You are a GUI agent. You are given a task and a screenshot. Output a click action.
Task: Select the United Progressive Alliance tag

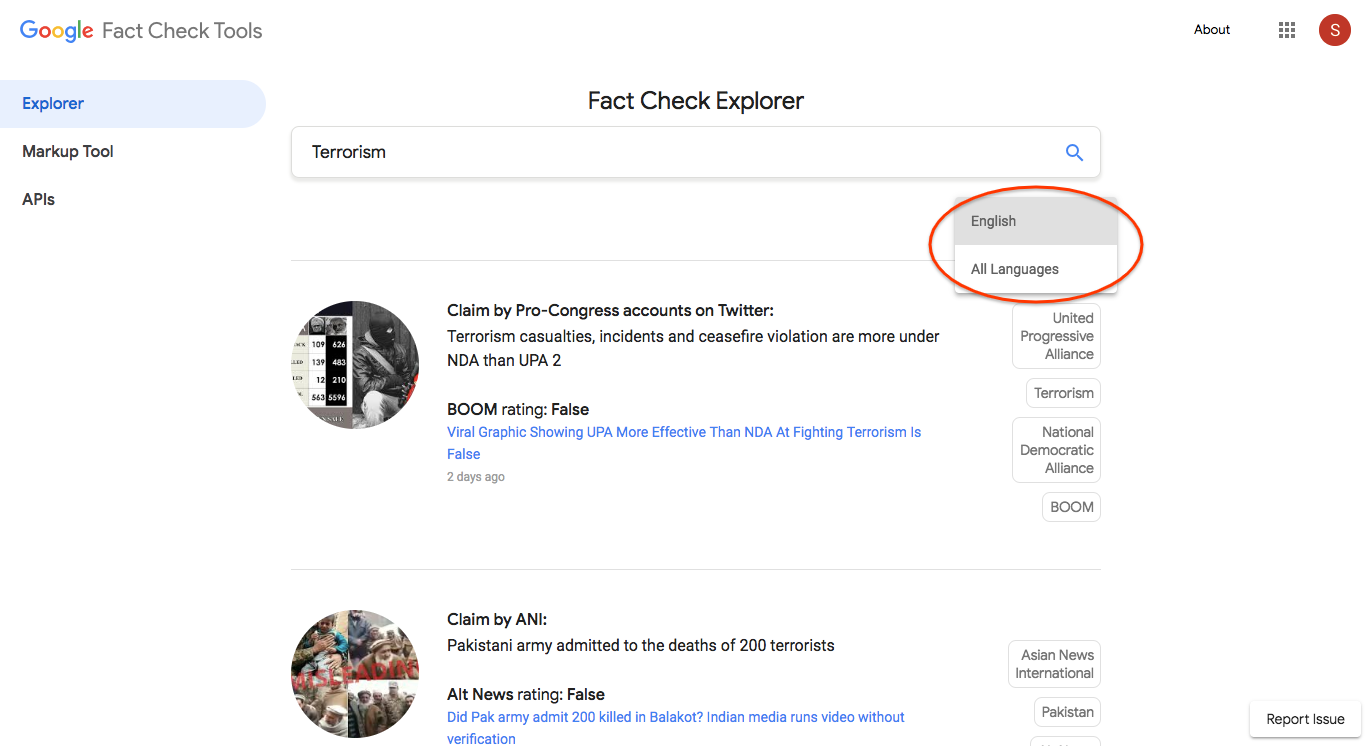(x=1056, y=336)
